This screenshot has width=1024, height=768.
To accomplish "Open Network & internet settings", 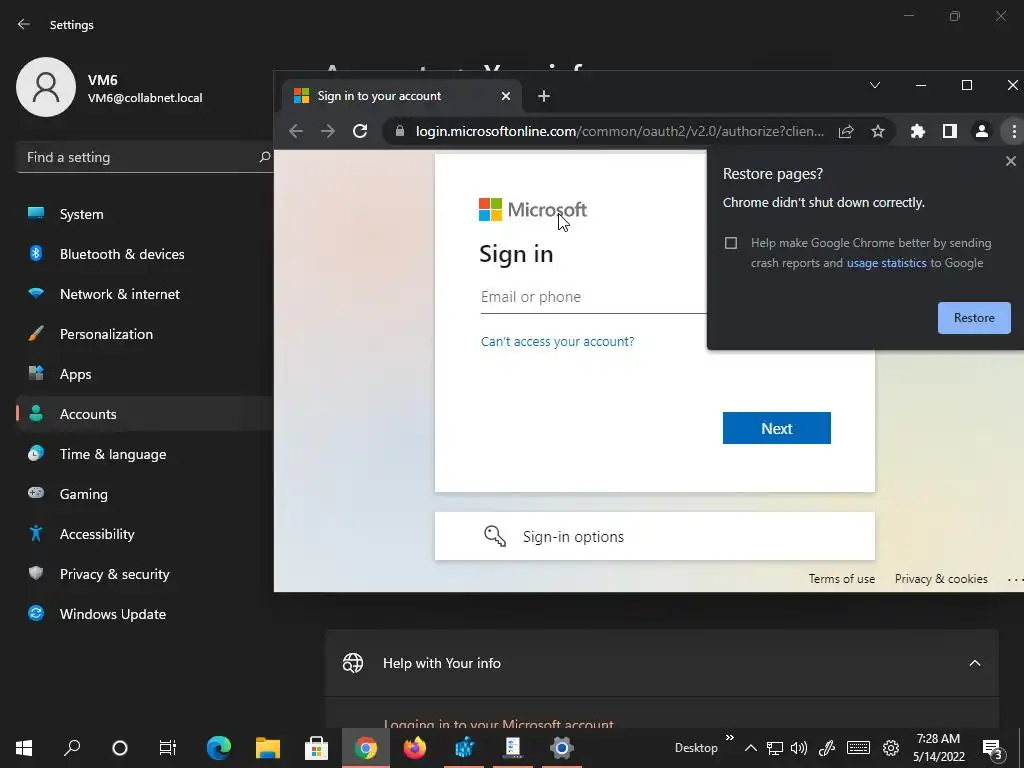I will pos(144,294).
